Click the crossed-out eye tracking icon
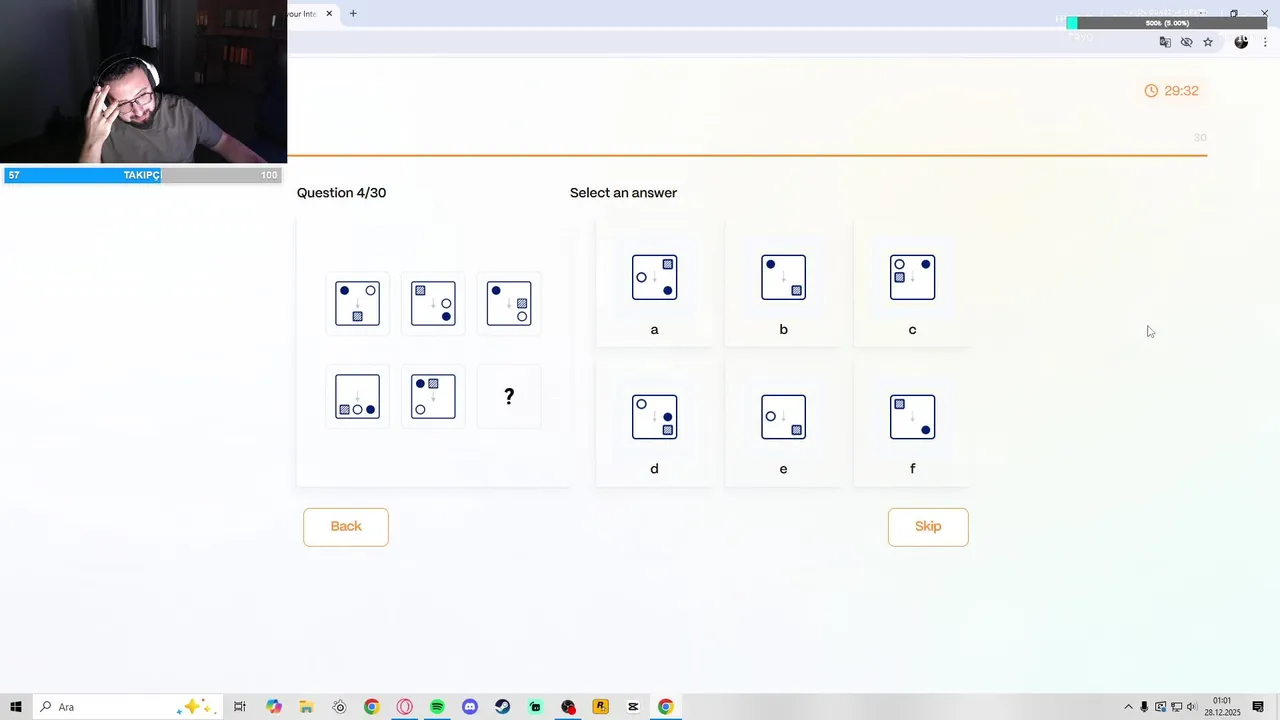Screen dimensions: 1280x720 coord(1186,42)
